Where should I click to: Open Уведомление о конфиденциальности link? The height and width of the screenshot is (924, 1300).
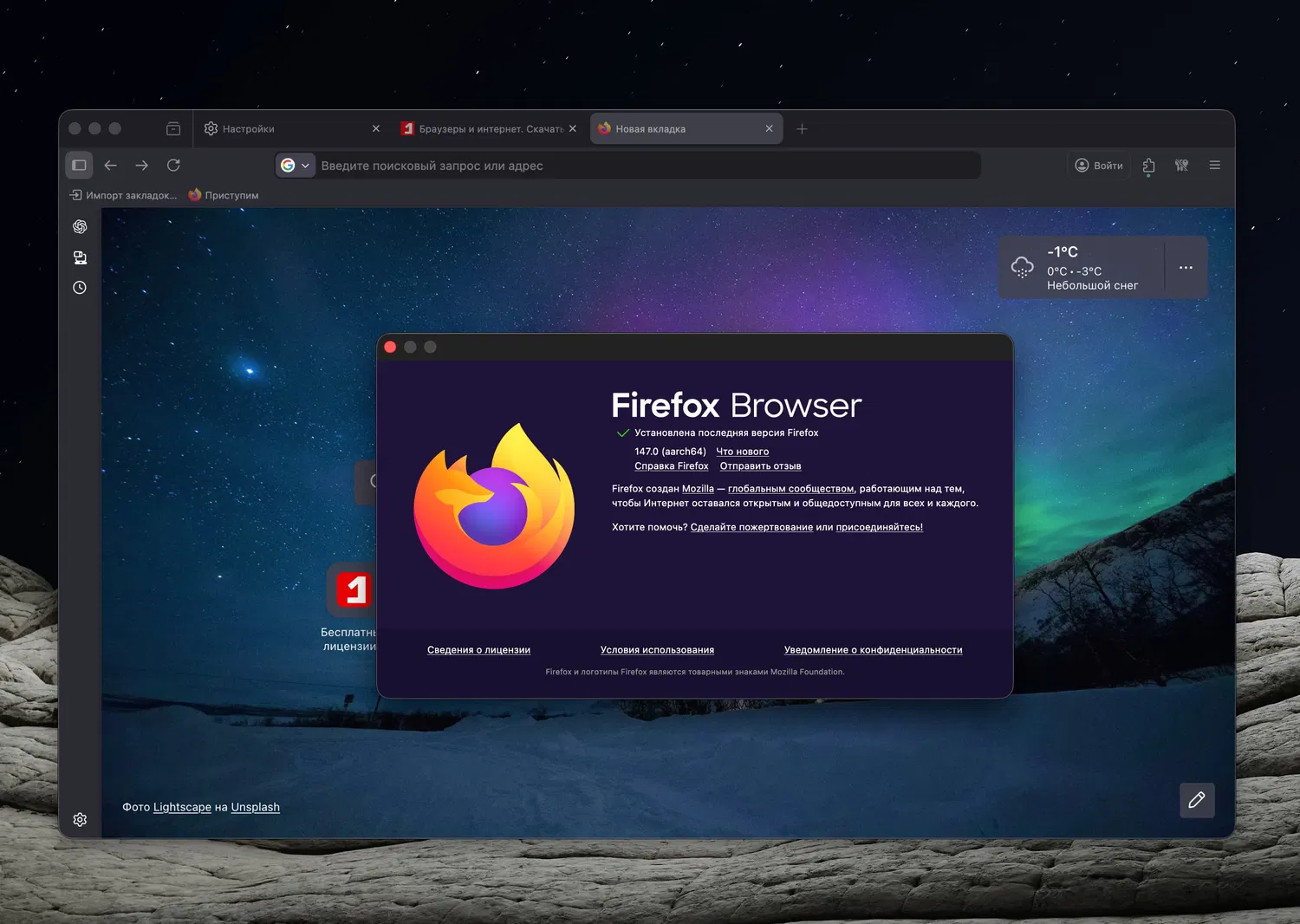[873, 650]
